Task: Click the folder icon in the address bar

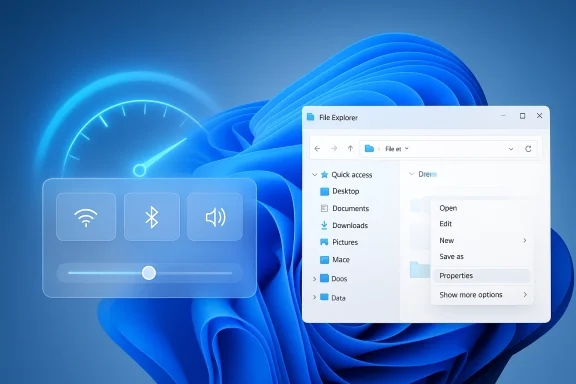Action: point(369,148)
